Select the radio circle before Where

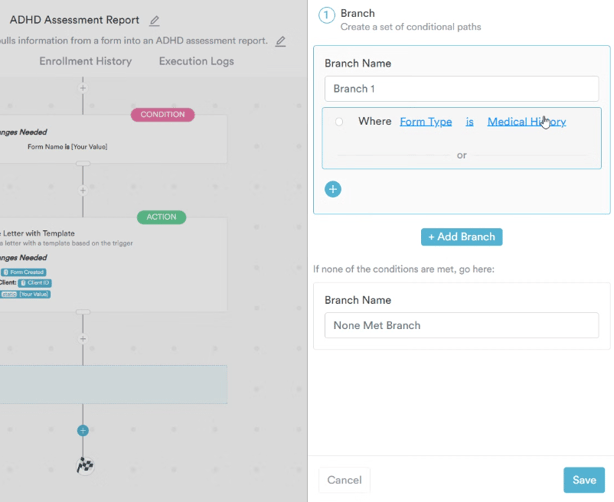(339, 122)
